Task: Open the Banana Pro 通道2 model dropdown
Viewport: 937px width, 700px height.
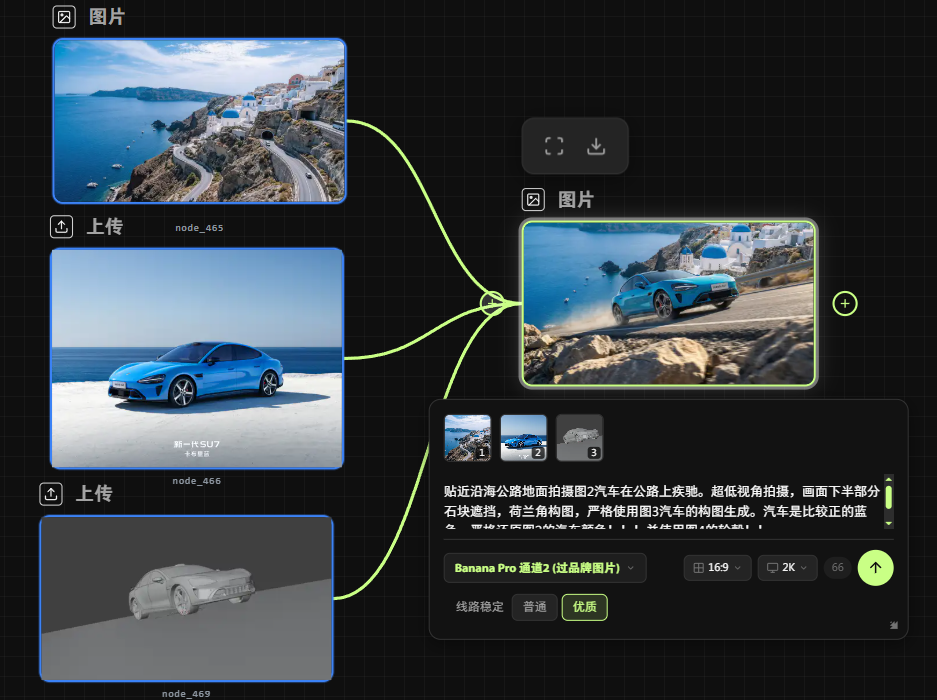Action: pyautogui.click(x=545, y=568)
